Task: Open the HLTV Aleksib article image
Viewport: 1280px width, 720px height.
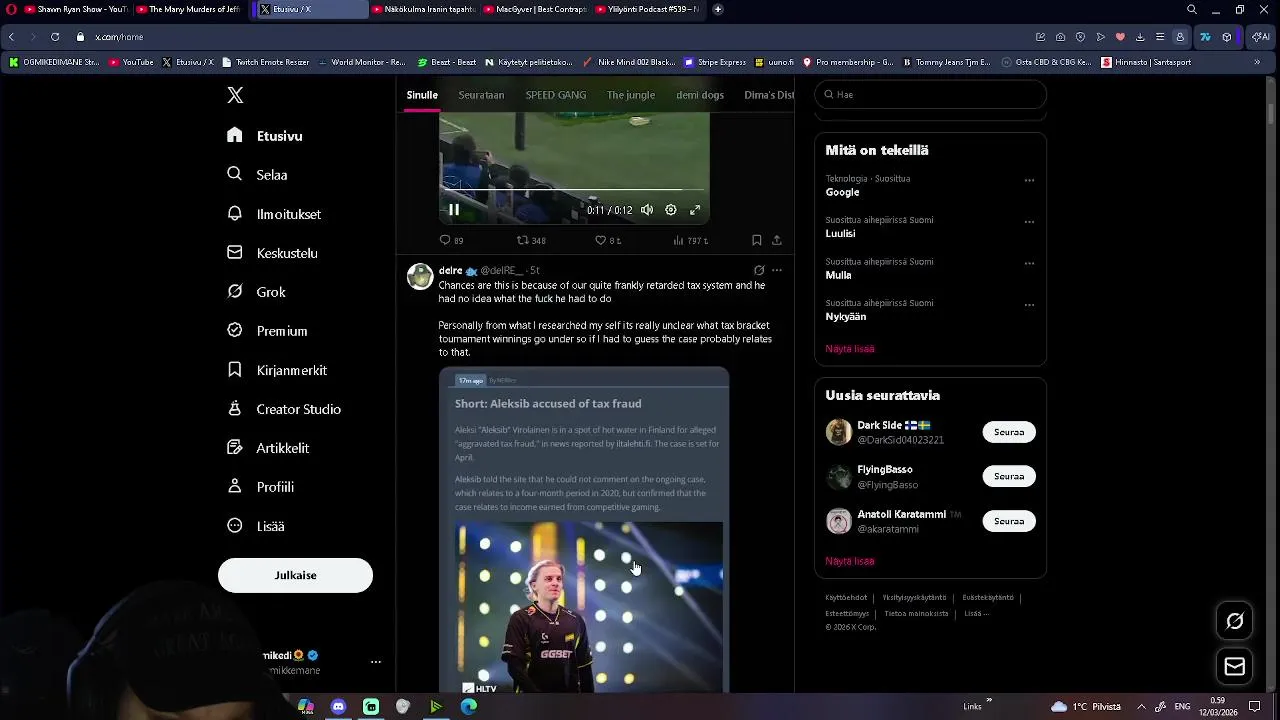Action: 589,607
